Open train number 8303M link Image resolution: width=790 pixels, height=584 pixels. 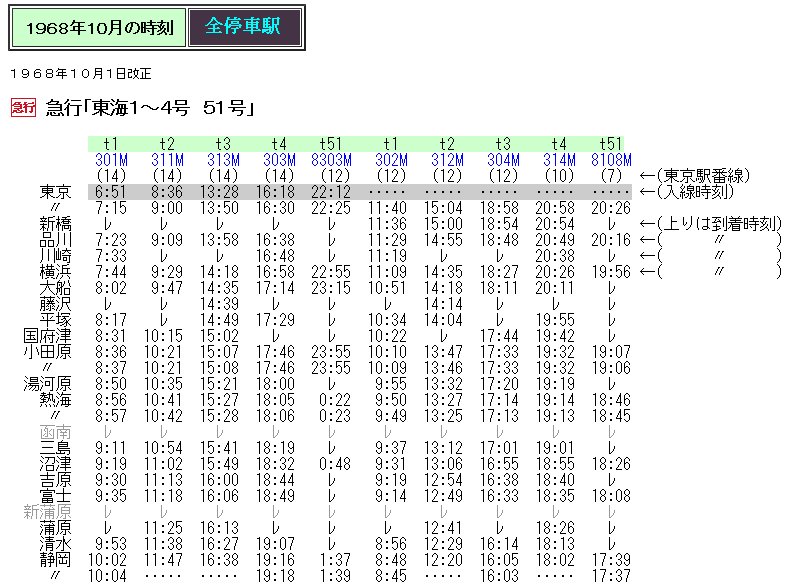pos(331,160)
